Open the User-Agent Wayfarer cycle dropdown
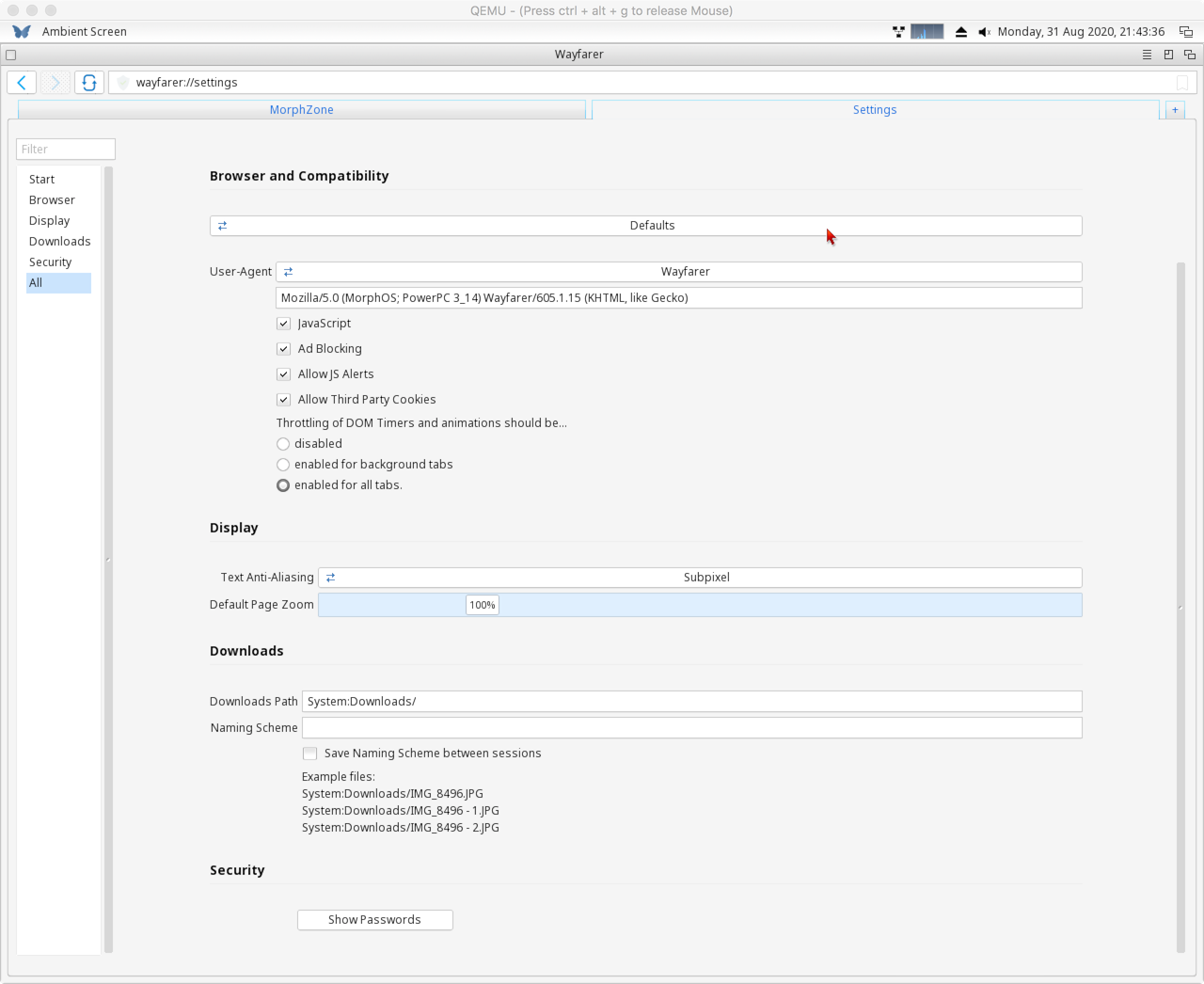This screenshot has height=984, width=1204. 678,272
